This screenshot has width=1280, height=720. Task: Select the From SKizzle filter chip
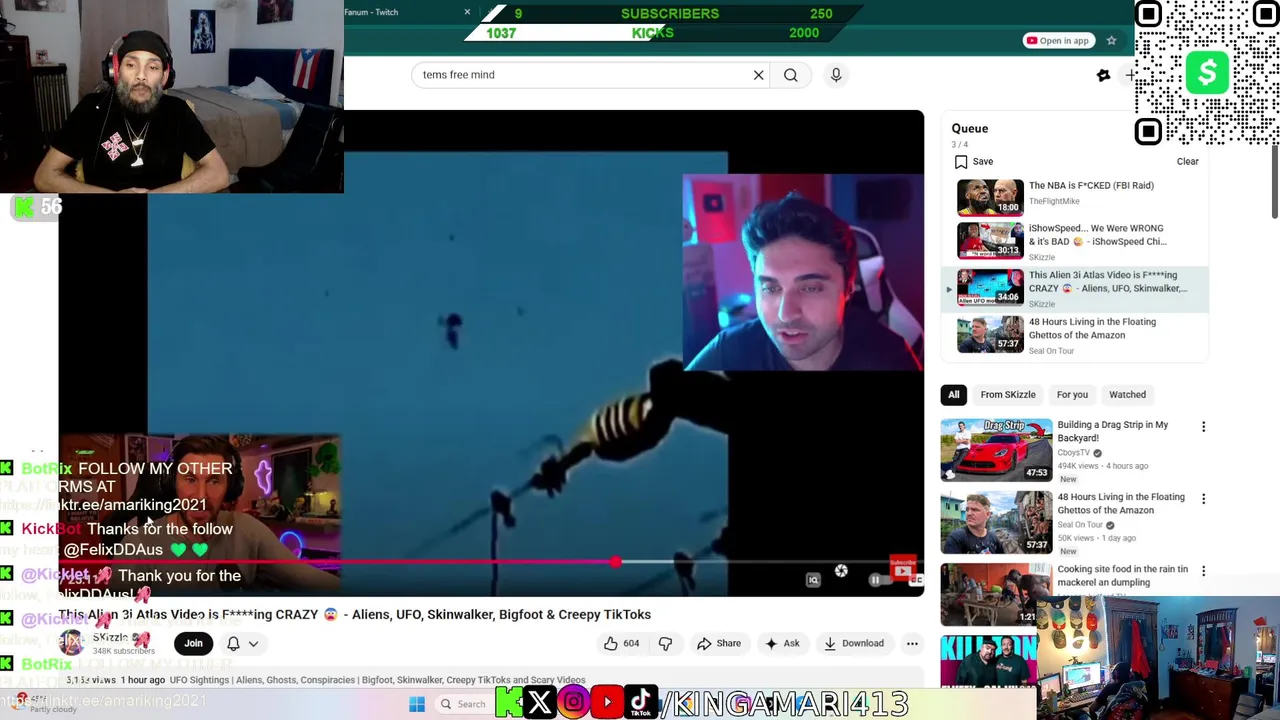(1008, 394)
